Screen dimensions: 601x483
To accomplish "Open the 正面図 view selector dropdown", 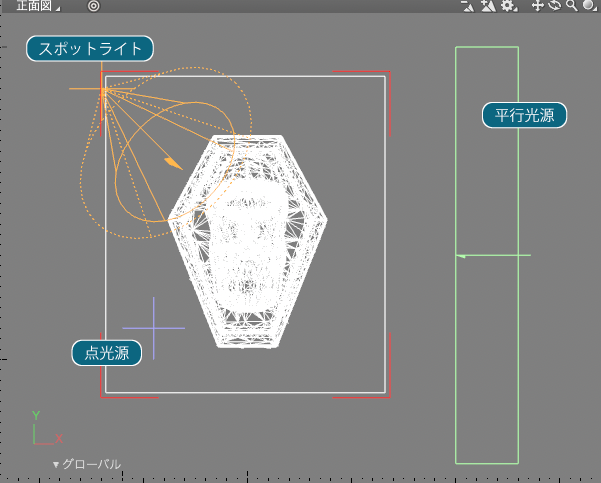I will point(37,6).
